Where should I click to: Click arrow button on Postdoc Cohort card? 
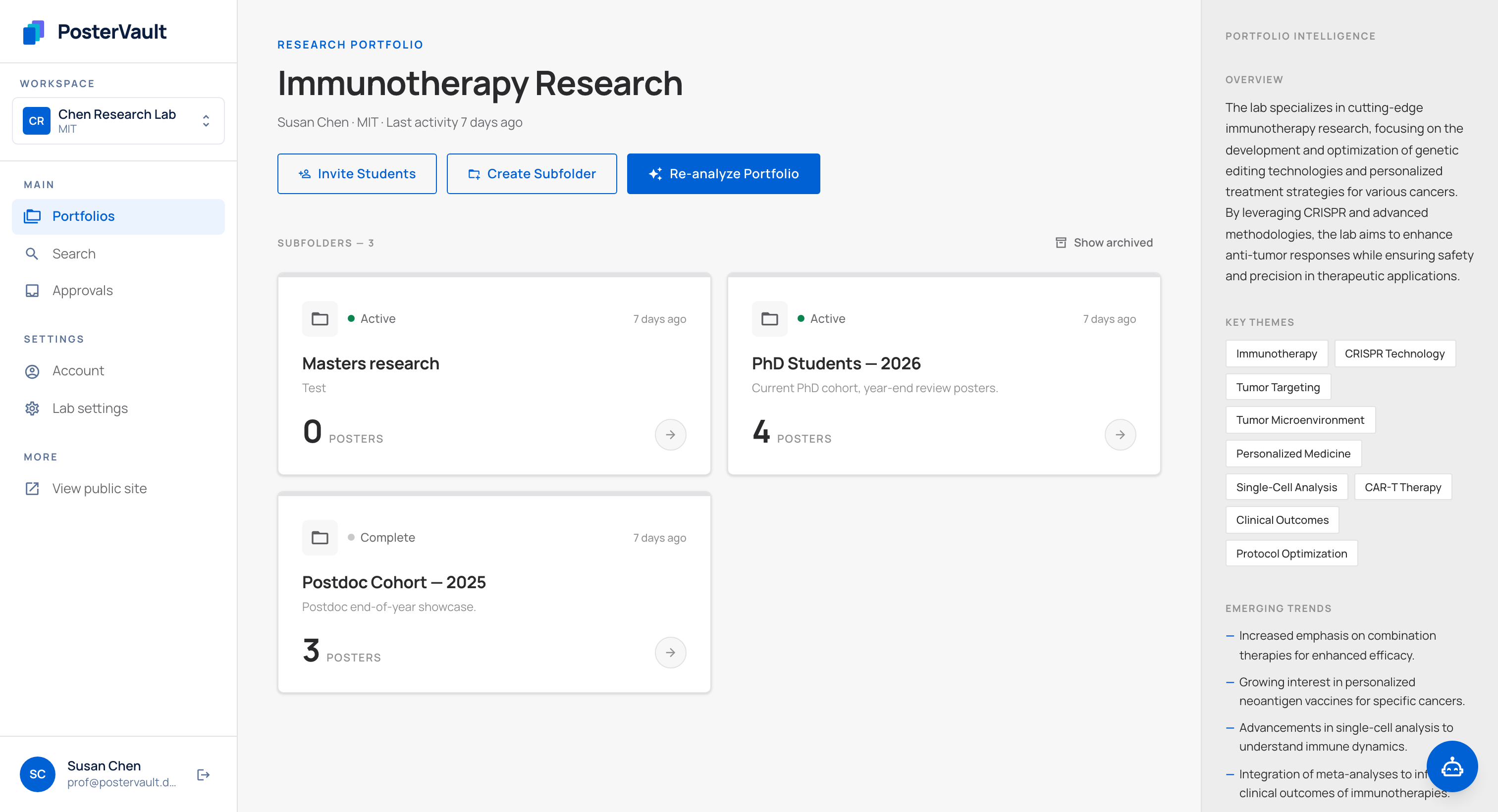pyautogui.click(x=671, y=653)
